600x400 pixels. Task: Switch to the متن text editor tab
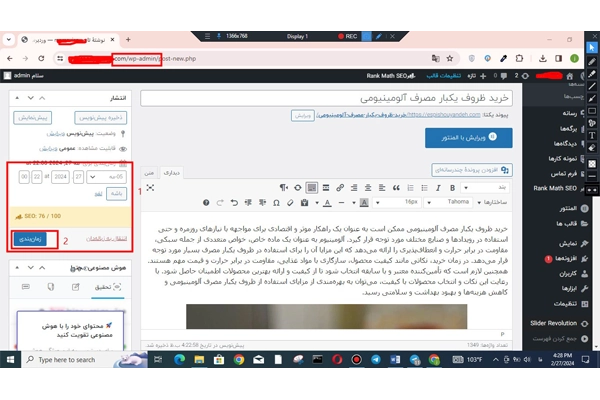(149, 173)
